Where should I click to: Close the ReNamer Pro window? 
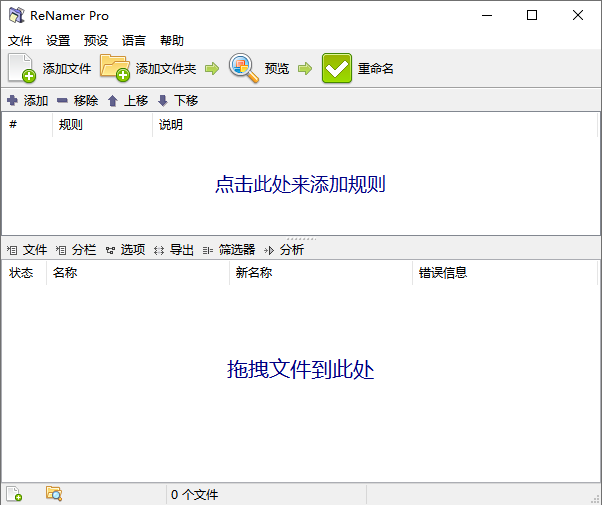click(577, 15)
